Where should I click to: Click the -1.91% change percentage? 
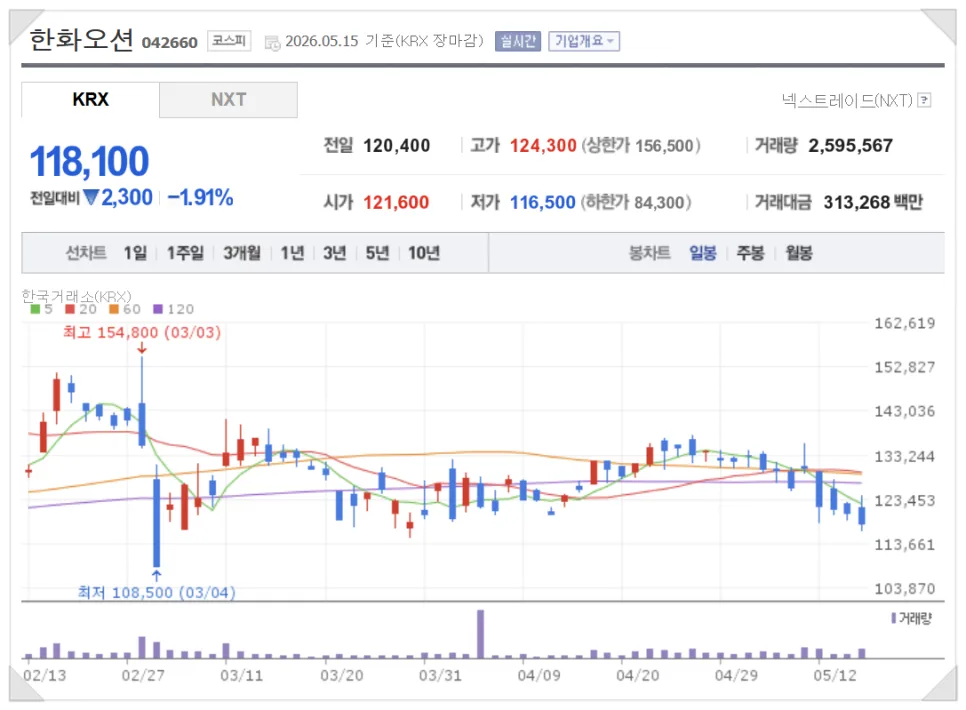point(200,198)
